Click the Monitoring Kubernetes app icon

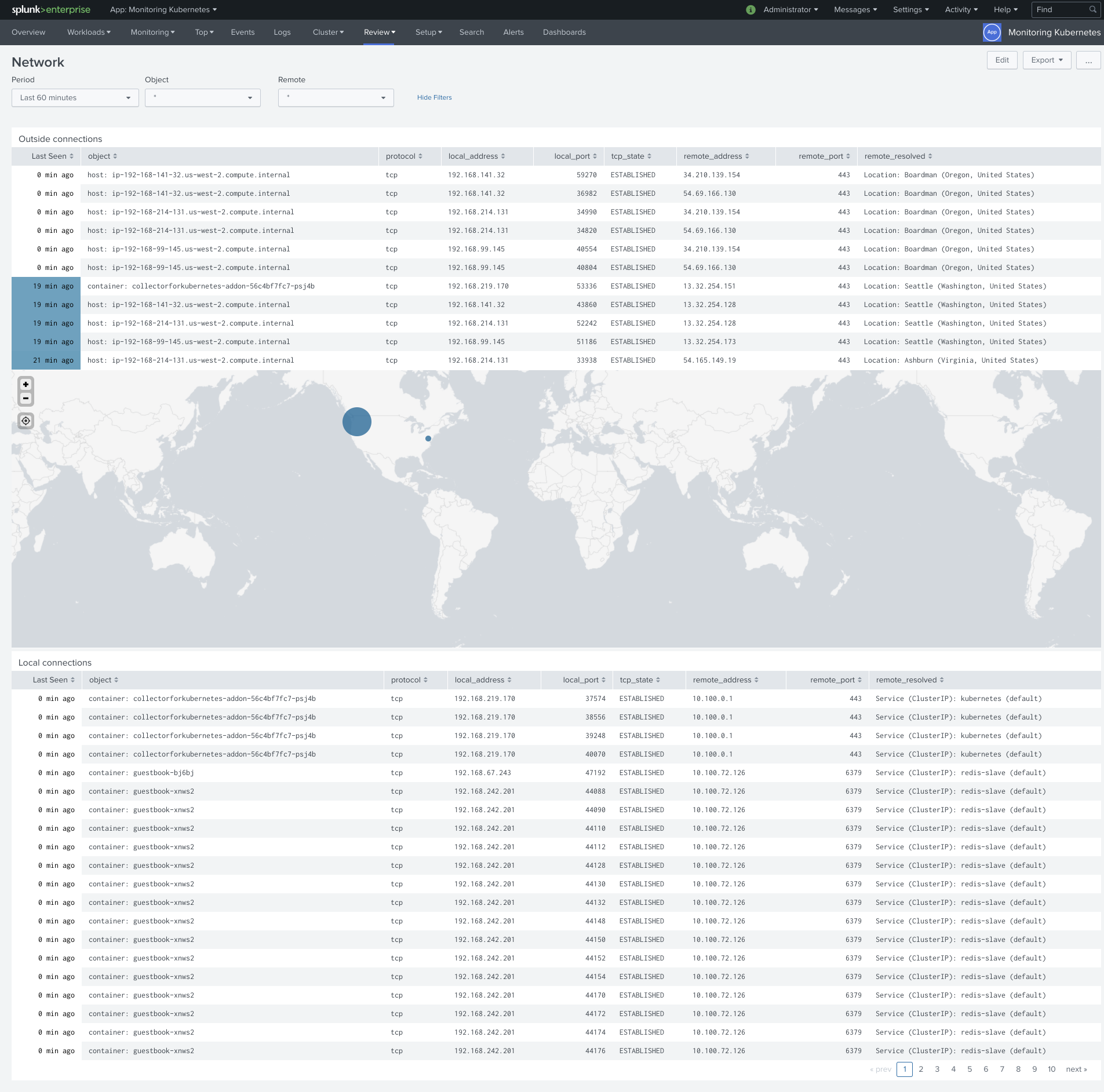pos(992,32)
